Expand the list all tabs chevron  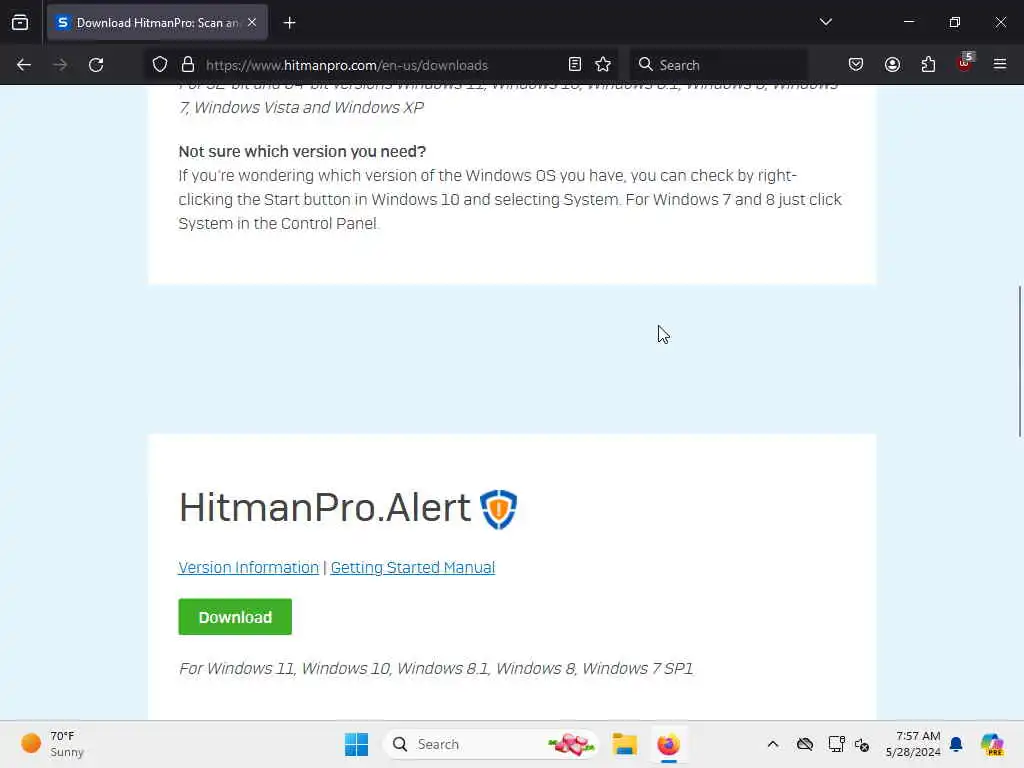point(825,22)
